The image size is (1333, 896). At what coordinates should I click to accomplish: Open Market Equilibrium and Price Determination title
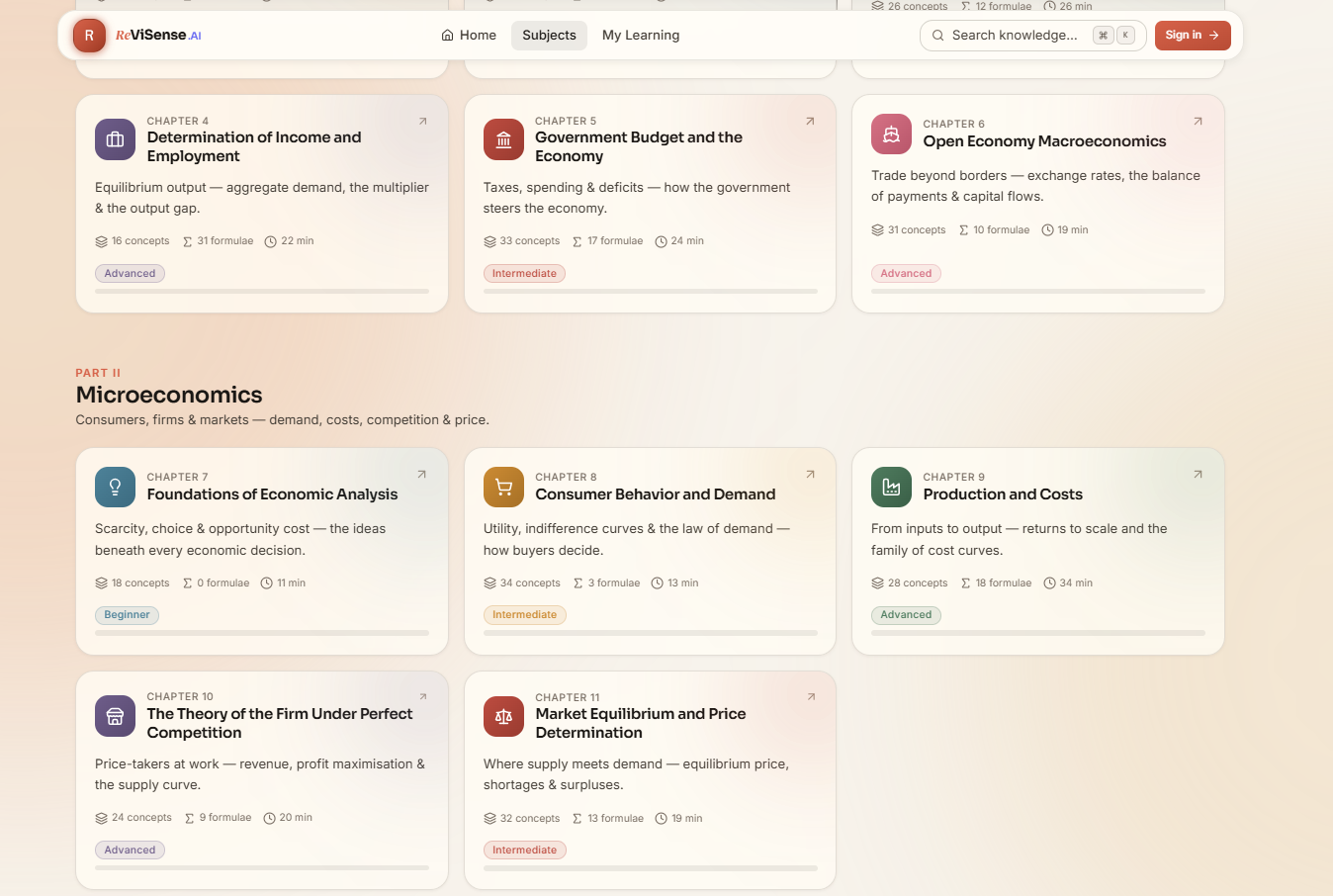click(x=641, y=723)
